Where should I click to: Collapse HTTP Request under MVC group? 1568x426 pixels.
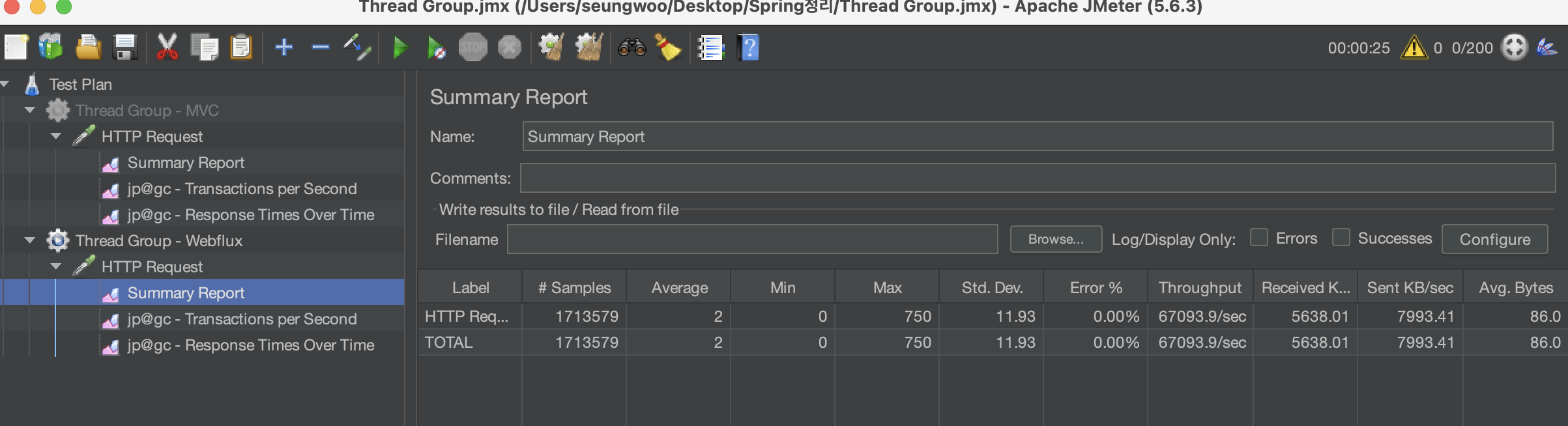tap(55, 135)
